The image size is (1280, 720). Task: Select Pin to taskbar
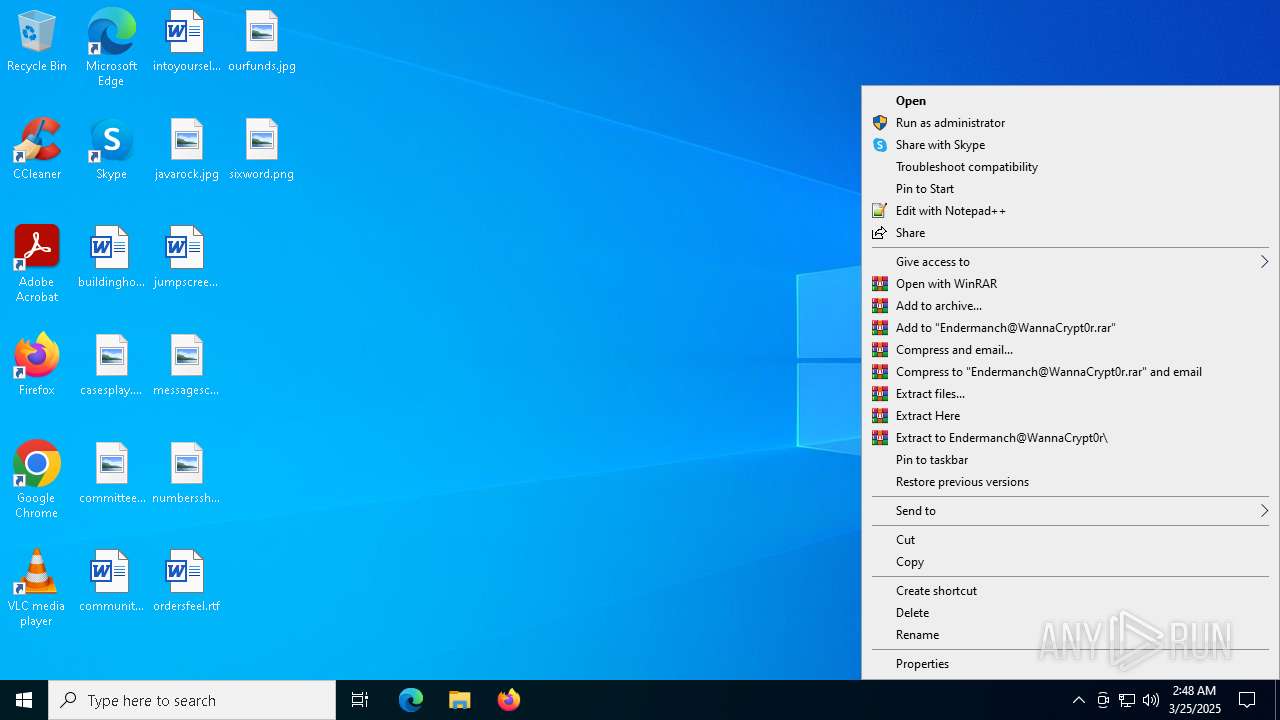click(1070, 460)
